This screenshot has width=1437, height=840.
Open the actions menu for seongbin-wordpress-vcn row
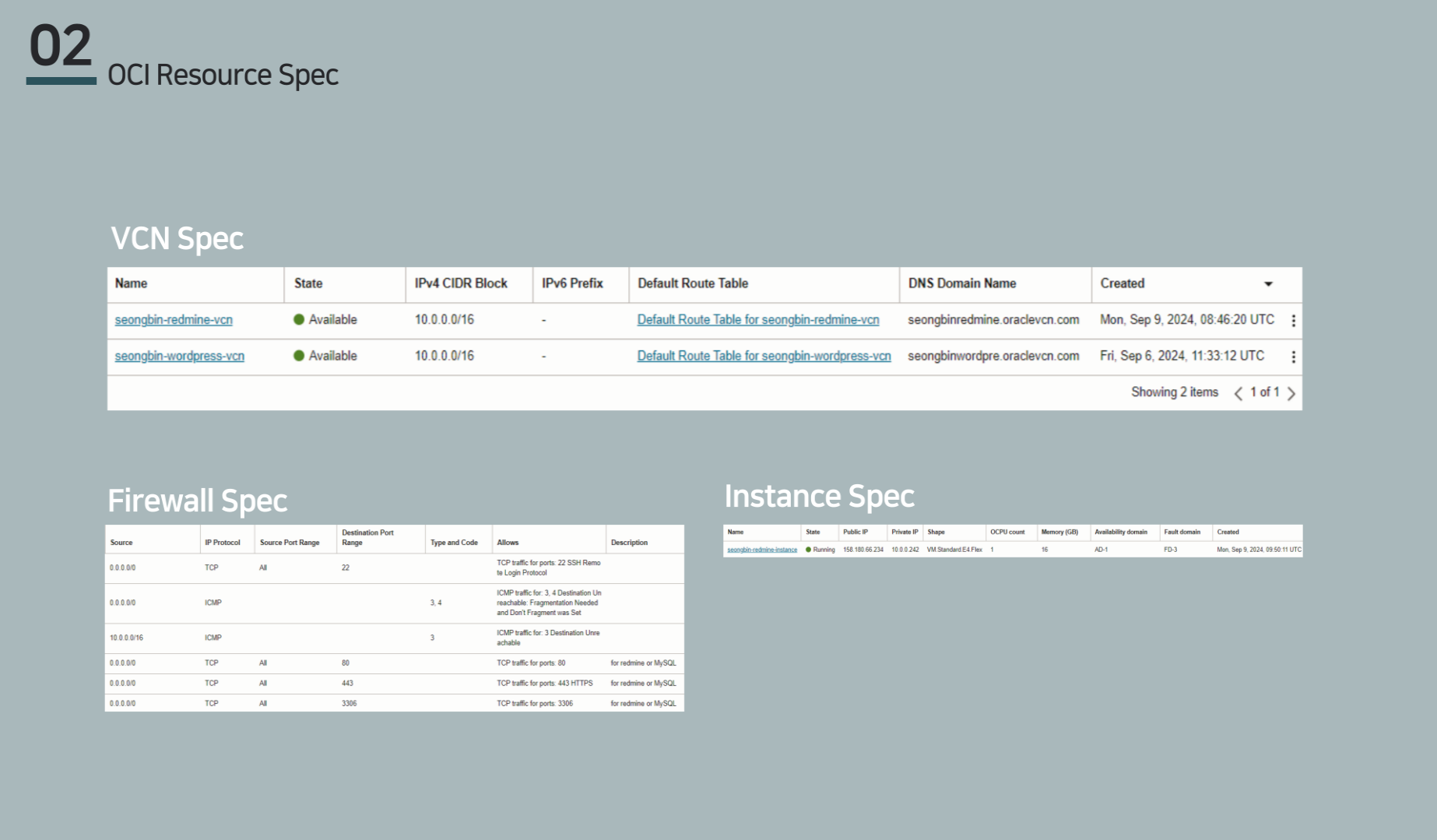pos(1293,357)
